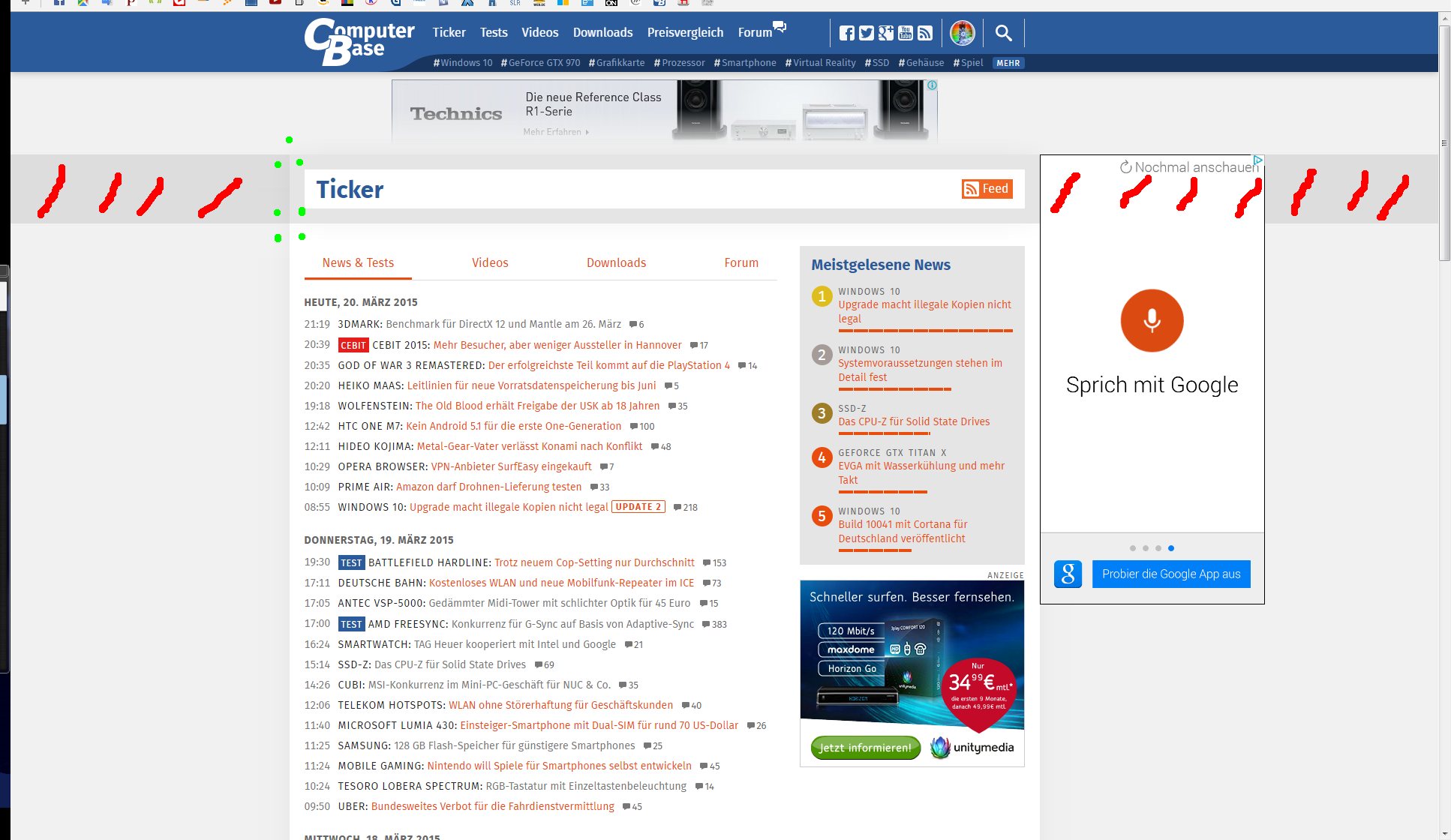Screen dimensions: 1451x840
Task: Open the Forum menu item
Action: tap(755, 32)
